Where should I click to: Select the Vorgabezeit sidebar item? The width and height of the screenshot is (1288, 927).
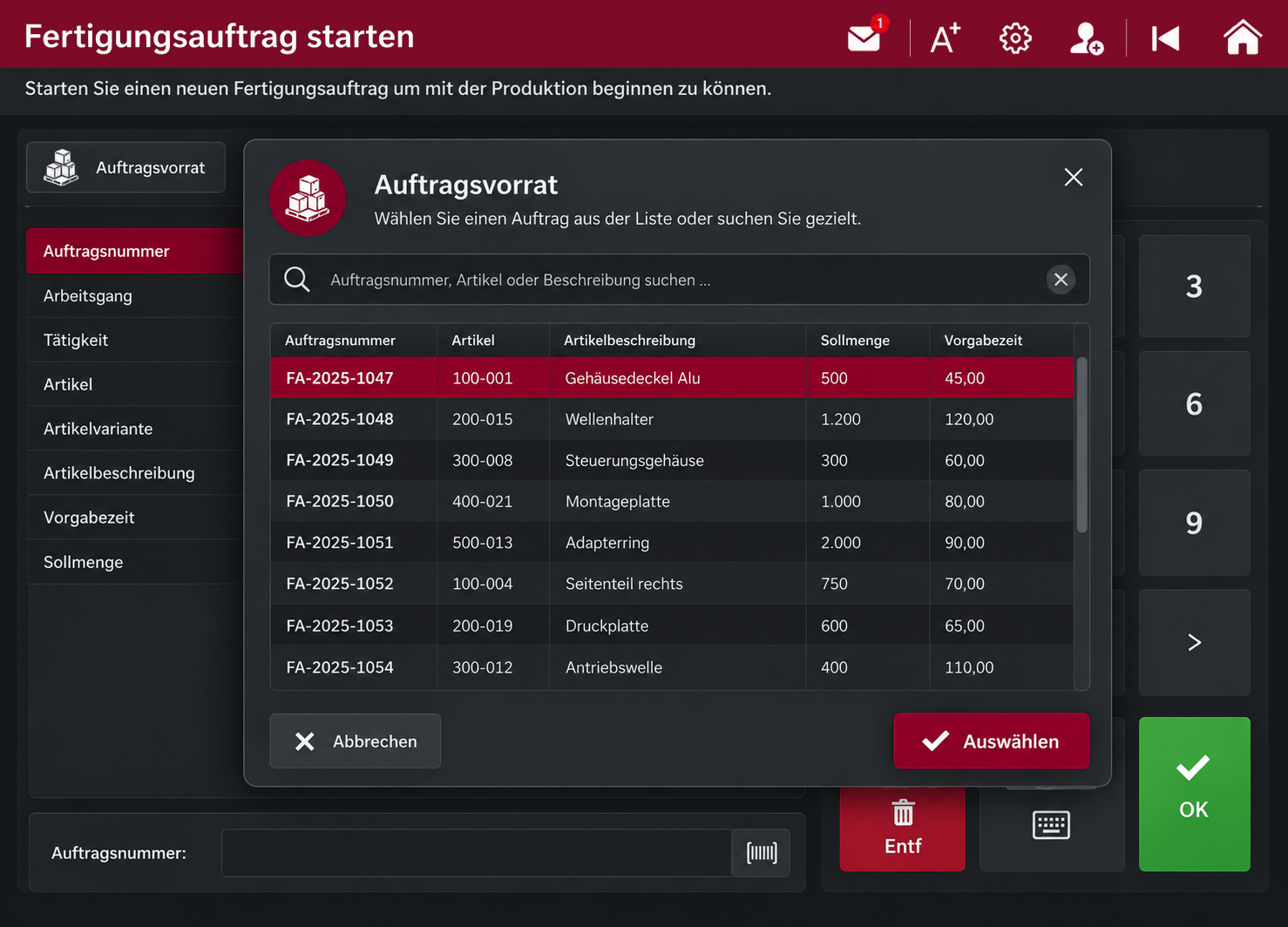pos(135,518)
